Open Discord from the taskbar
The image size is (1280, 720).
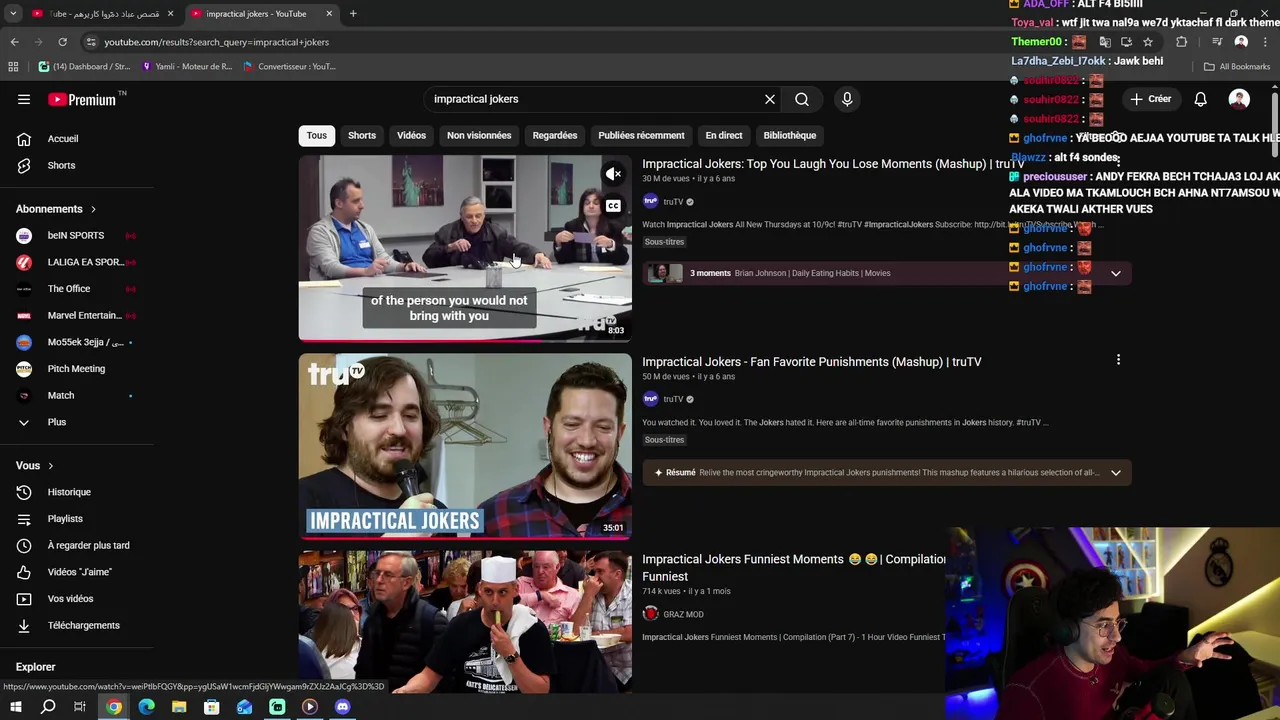click(342, 707)
